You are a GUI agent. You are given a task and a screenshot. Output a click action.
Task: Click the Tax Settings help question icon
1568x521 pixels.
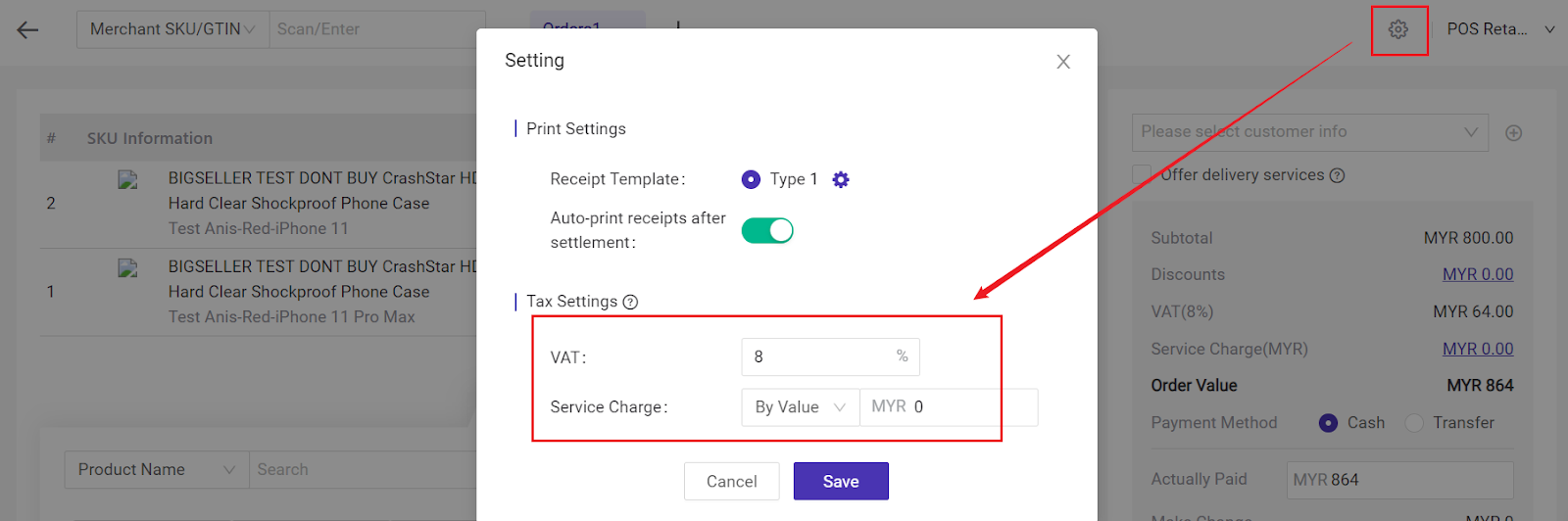(630, 302)
